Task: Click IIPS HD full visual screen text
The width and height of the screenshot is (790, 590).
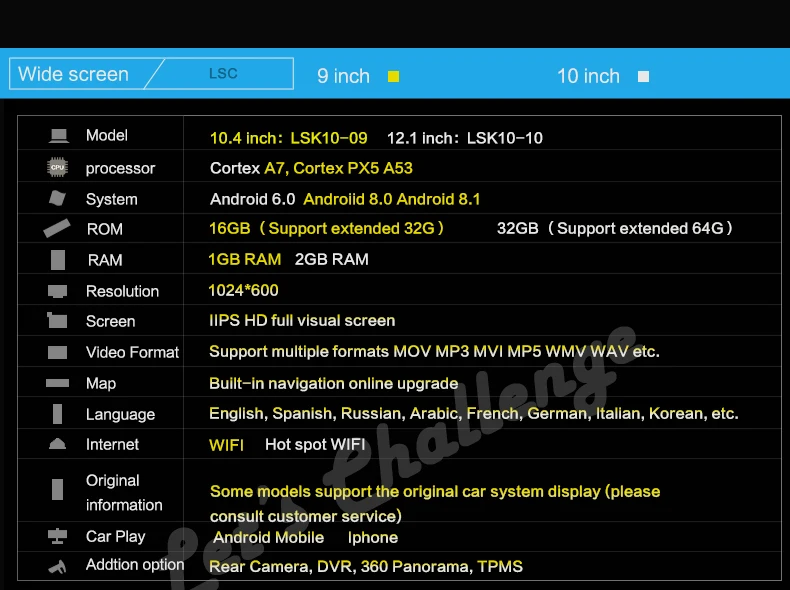Action: 302,320
